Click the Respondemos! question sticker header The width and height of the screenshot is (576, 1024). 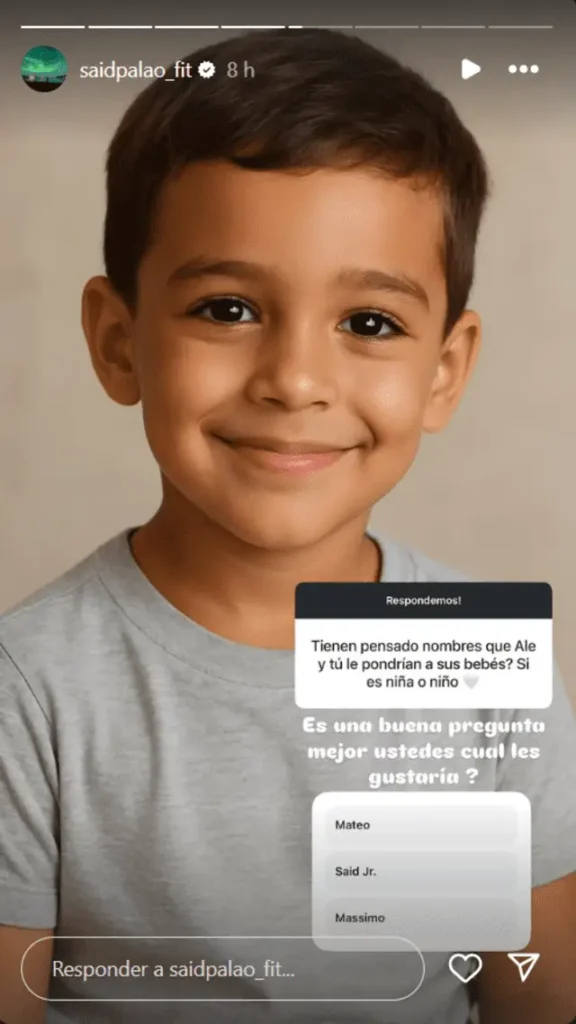[423, 600]
